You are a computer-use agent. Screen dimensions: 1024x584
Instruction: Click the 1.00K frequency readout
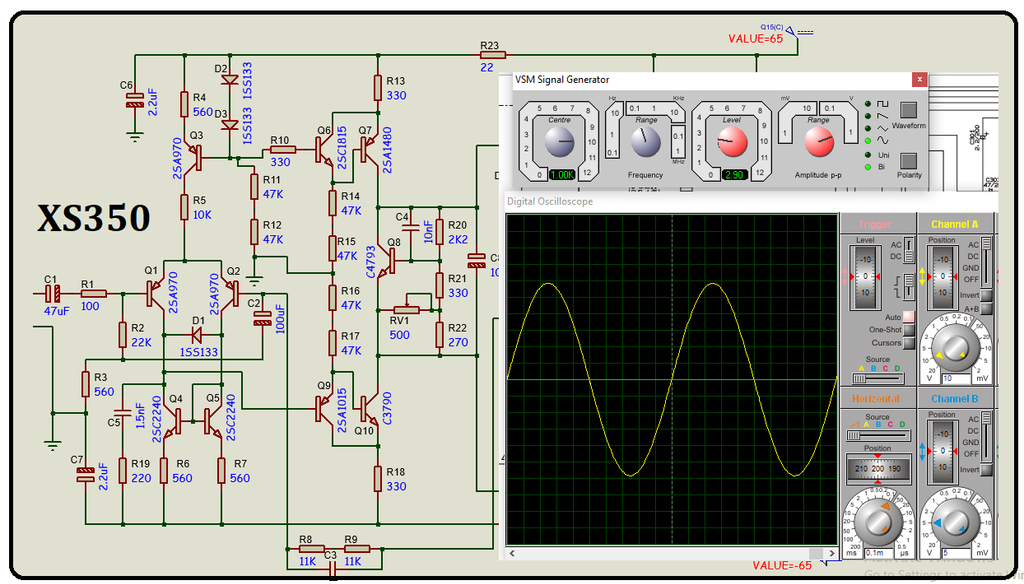tap(561, 174)
